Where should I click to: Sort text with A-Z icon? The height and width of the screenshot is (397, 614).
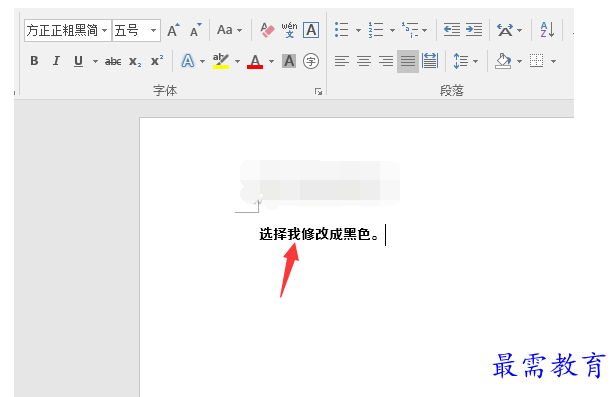(x=547, y=30)
